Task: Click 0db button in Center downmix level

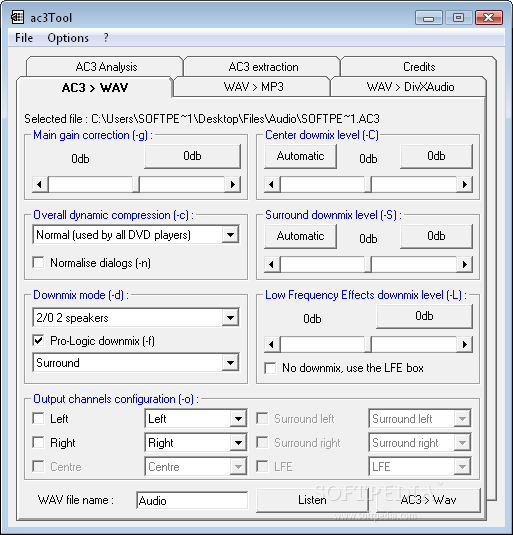Action: [436, 156]
